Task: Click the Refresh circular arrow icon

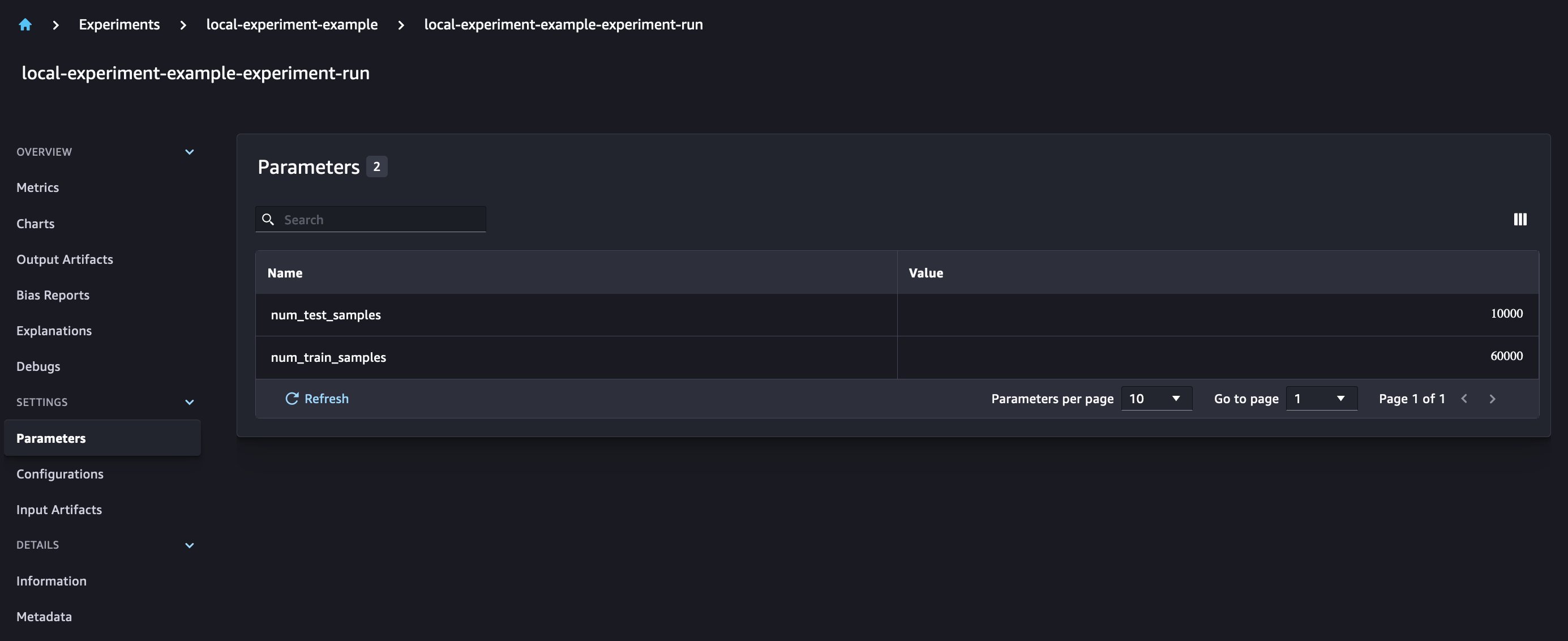Action: coord(292,399)
